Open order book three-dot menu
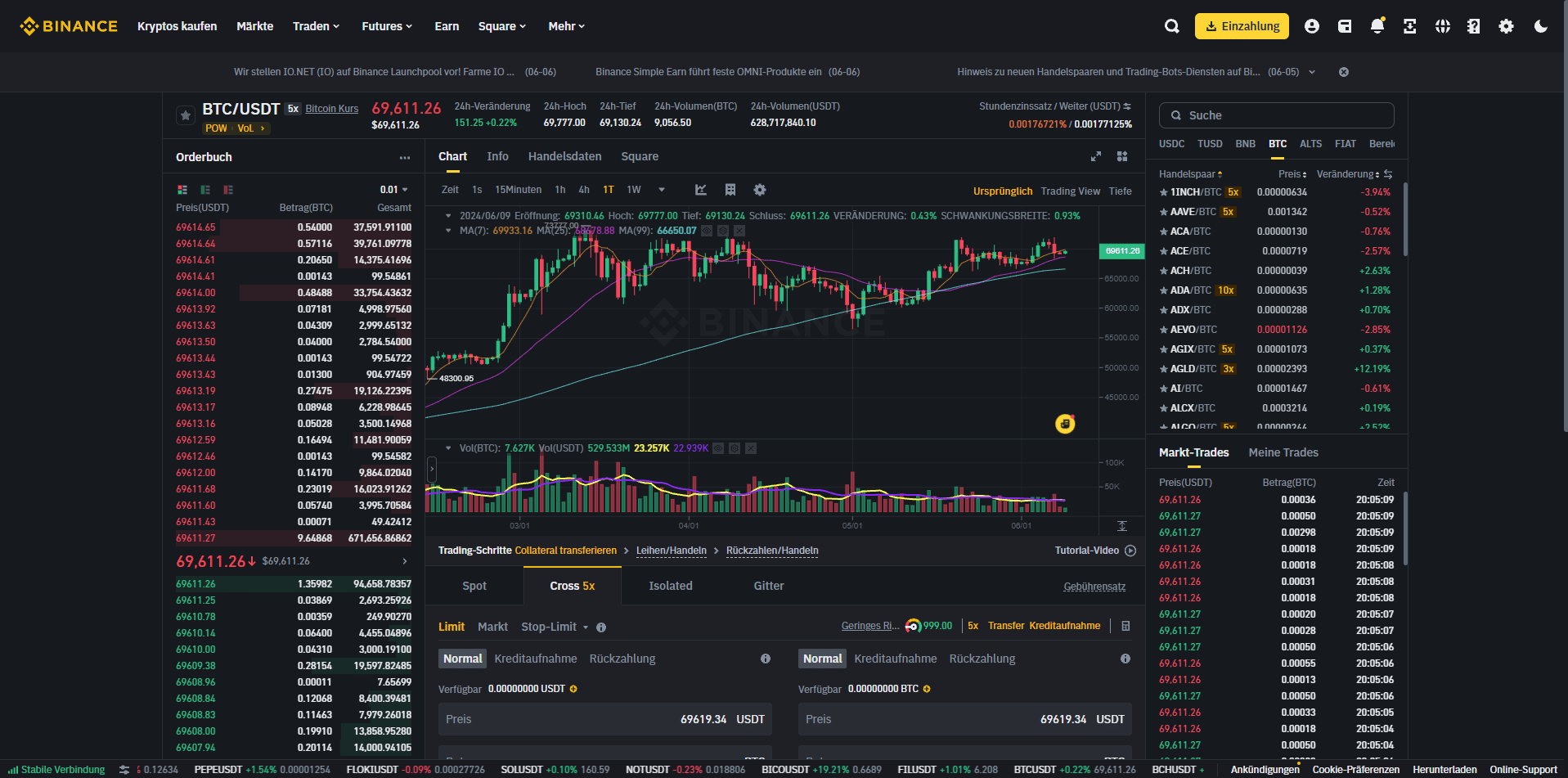1568x778 pixels. [405, 157]
